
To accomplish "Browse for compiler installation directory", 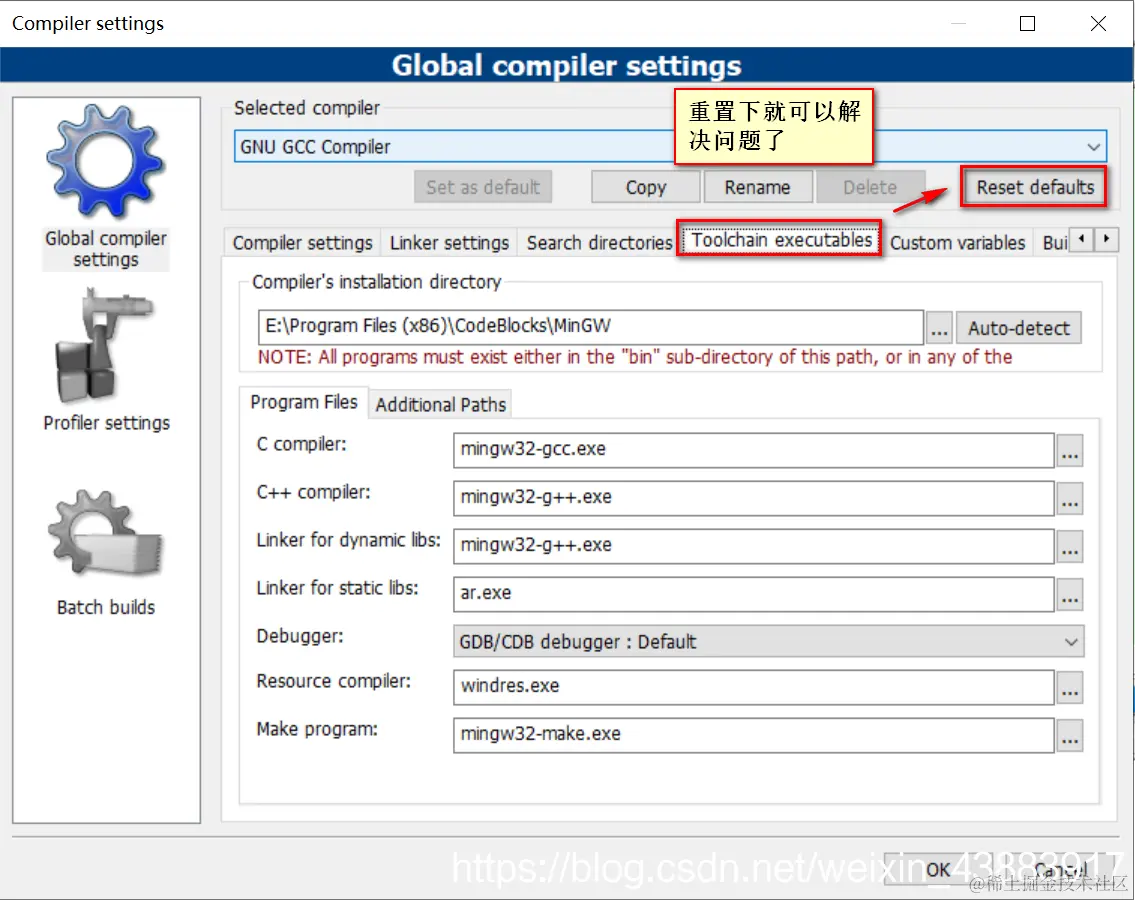I will [x=939, y=329].
